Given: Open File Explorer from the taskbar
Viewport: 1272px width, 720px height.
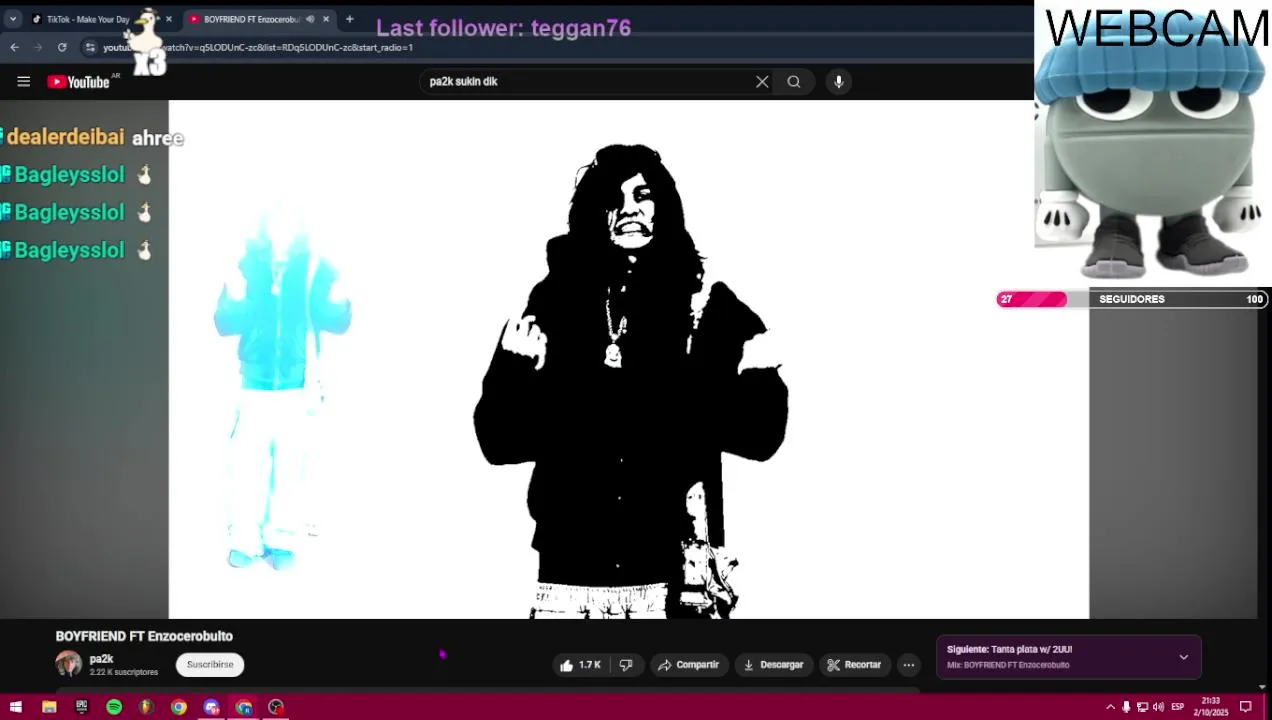Looking at the screenshot, I should (x=48, y=707).
